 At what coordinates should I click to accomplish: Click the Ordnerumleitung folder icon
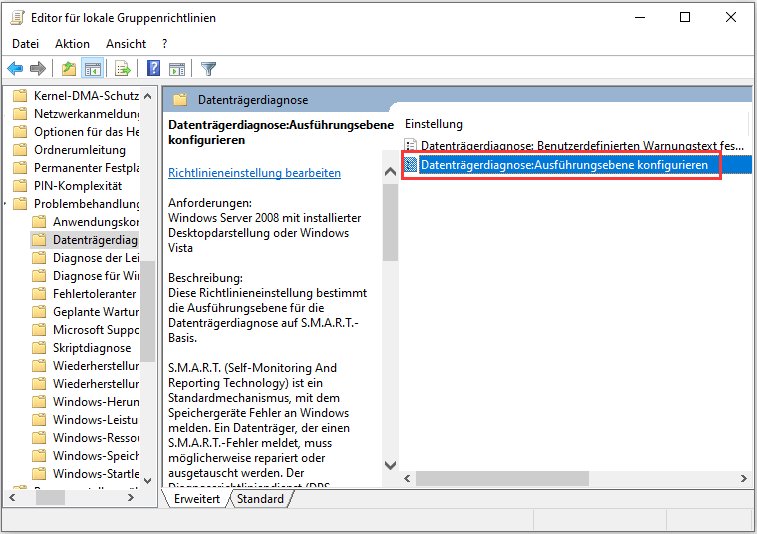(20, 150)
